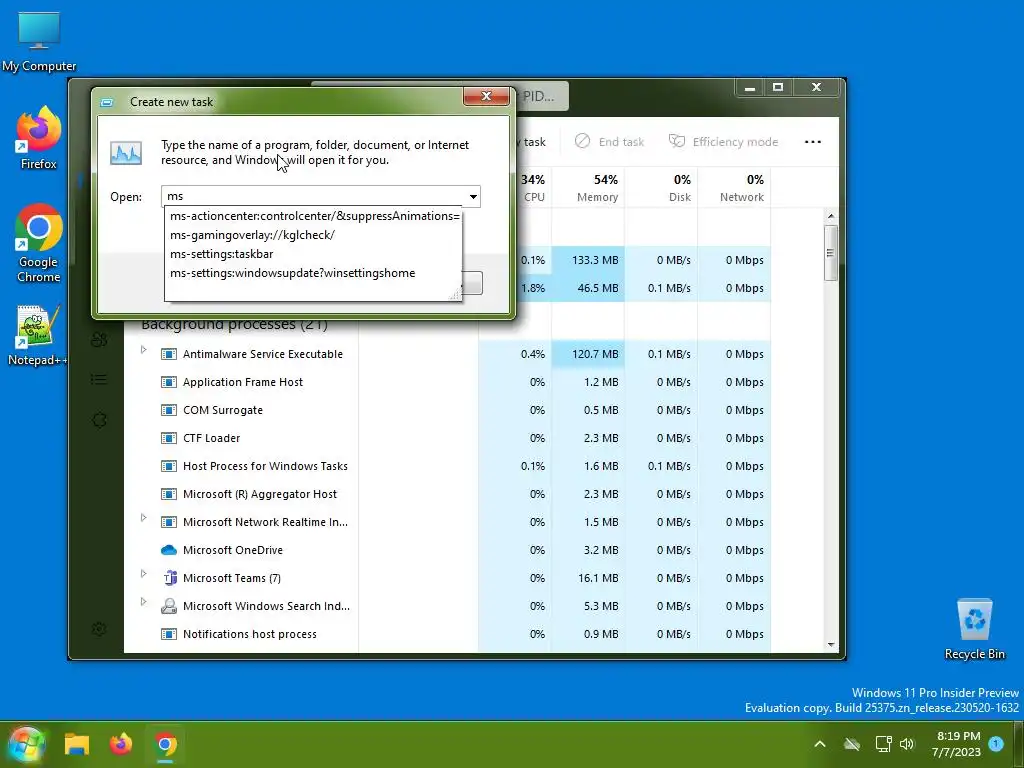
Task: Show hidden tray icons chevron
Action: tap(820, 744)
